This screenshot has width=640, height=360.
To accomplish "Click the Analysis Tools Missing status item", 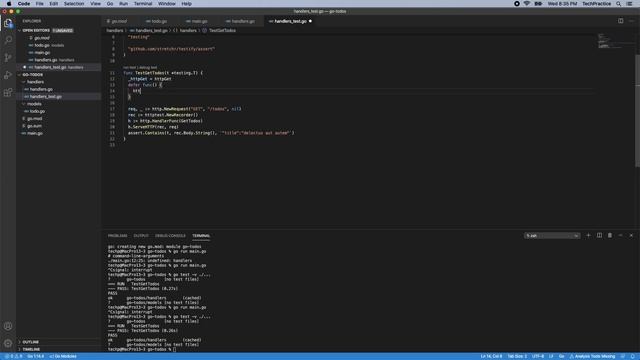I will click(592, 356).
